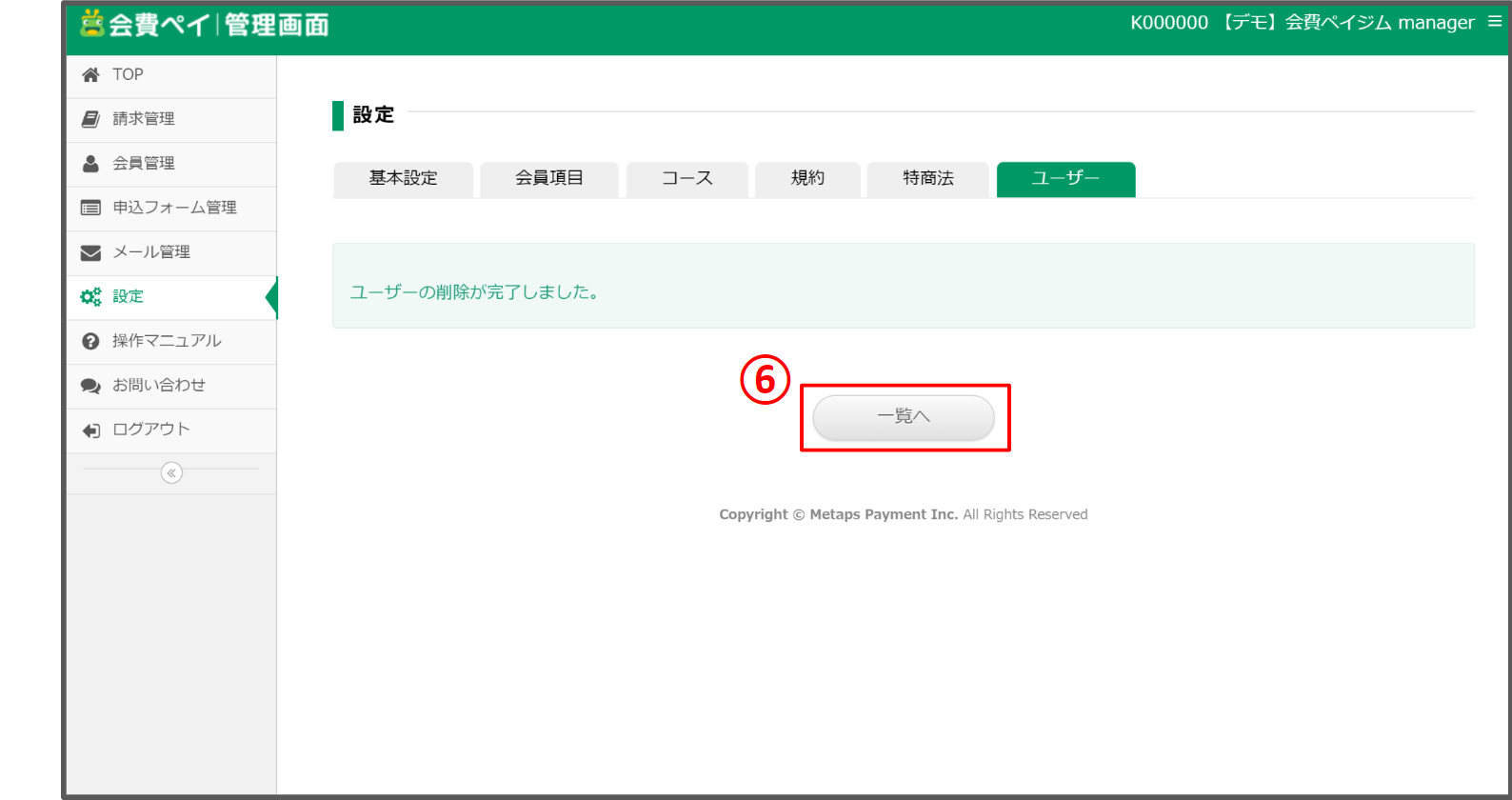1512x800 pixels.
Task: Select the 特商法 tab
Action: coord(927,179)
